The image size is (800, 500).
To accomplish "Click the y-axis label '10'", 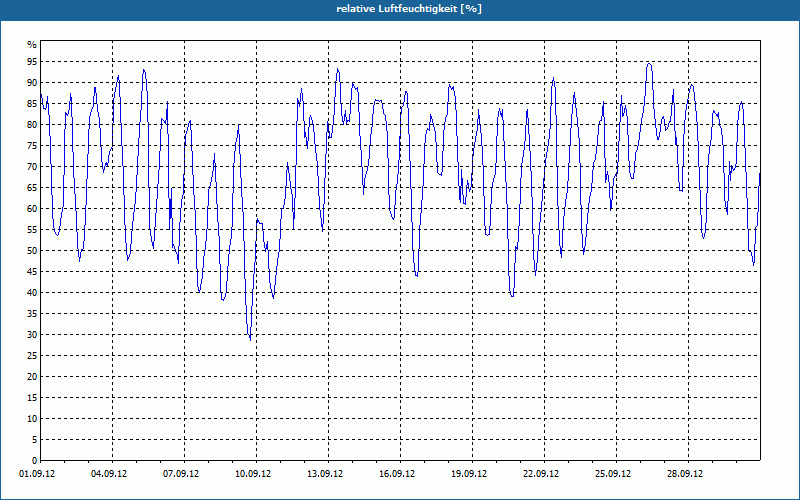I will click(32, 419).
